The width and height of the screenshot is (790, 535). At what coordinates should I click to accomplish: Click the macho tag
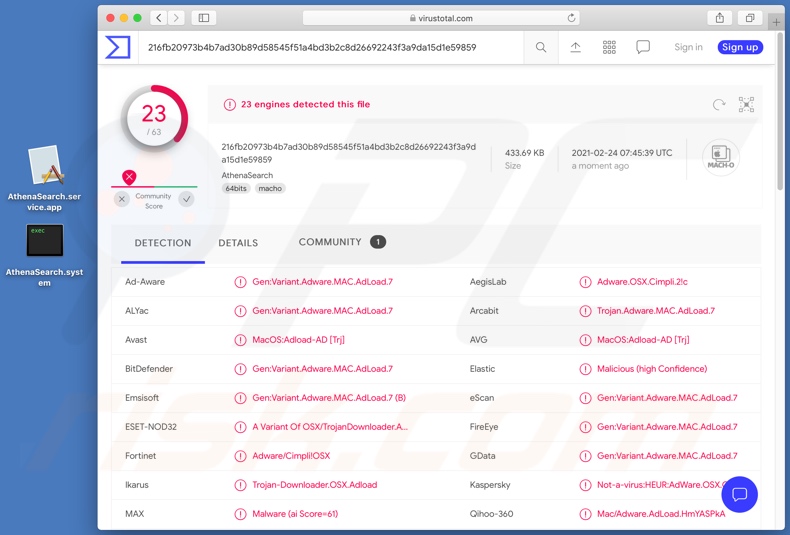270,188
